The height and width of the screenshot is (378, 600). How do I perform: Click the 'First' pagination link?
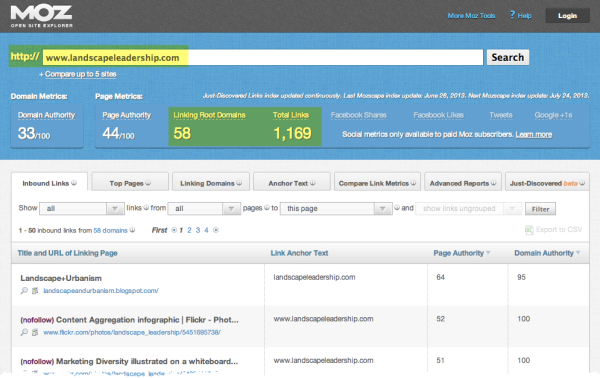coord(159,230)
